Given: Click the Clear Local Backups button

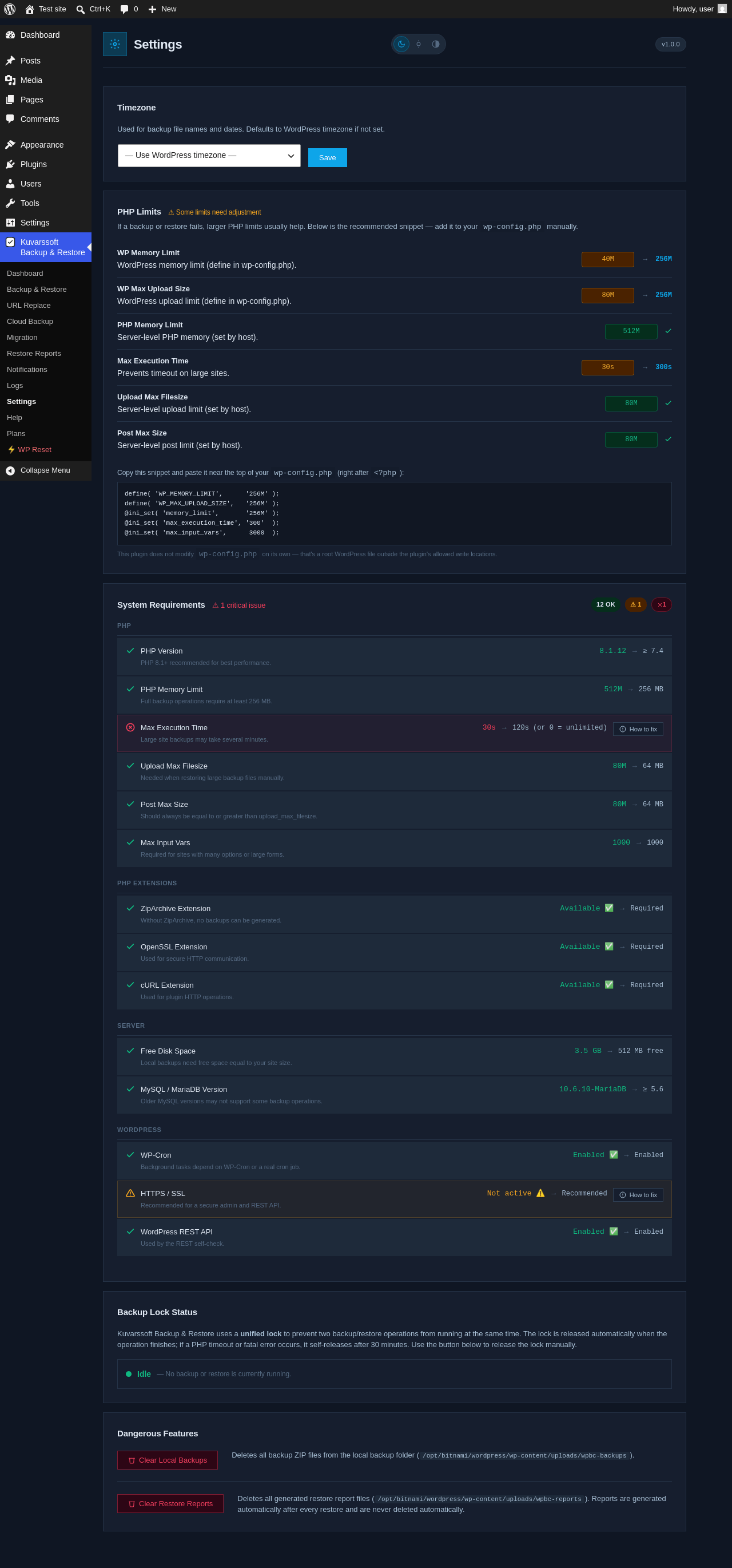Looking at the screenshot, I should (x=168, y=1460).
